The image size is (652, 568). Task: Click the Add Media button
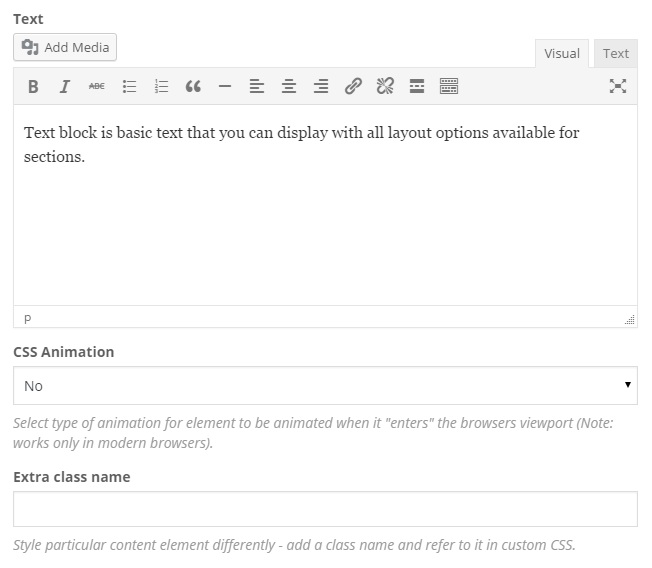tap(66, 47)
